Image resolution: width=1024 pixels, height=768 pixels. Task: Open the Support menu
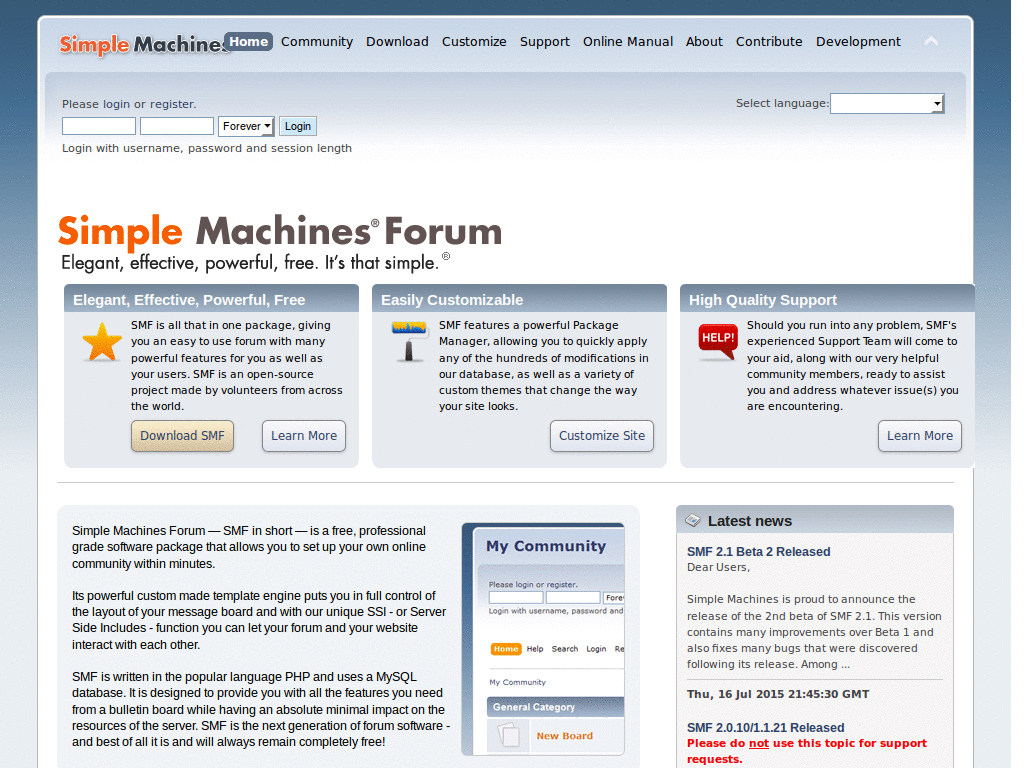[545, 41]
